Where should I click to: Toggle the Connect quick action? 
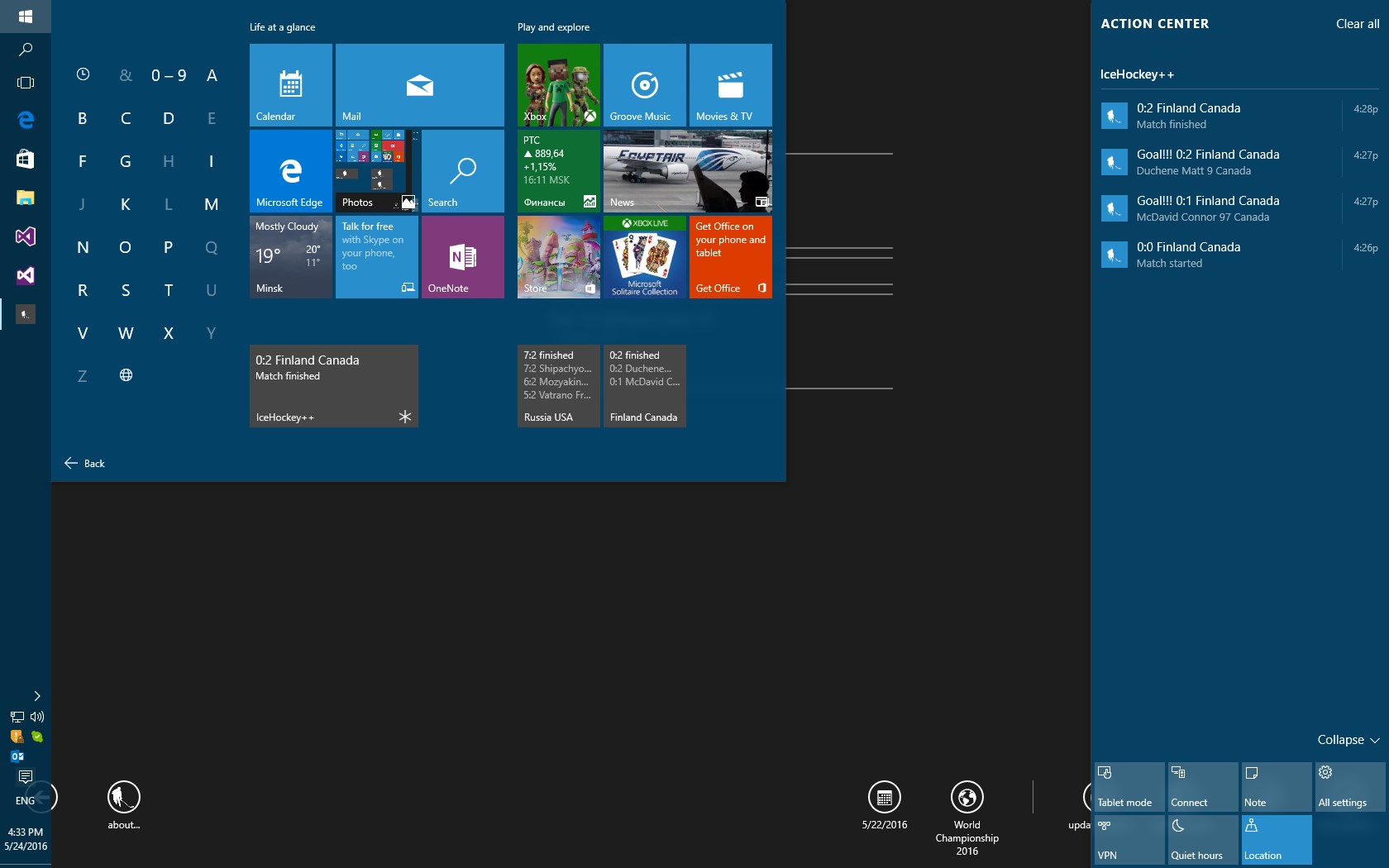click(1203, 787)
